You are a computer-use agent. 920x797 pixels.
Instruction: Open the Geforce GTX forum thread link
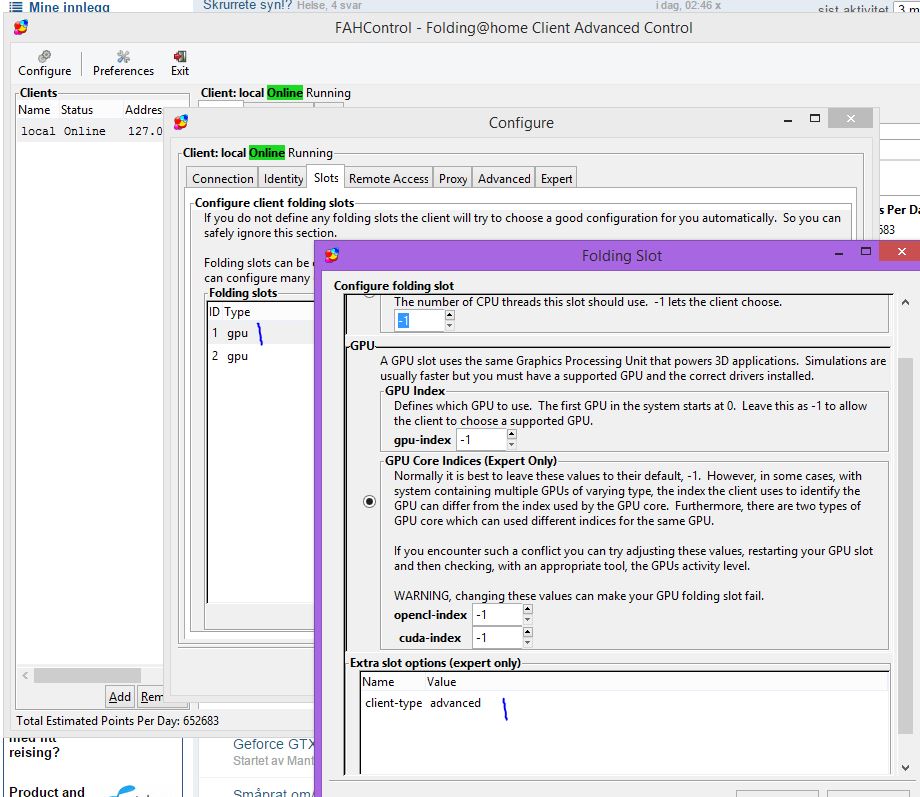tap(274, 744)
